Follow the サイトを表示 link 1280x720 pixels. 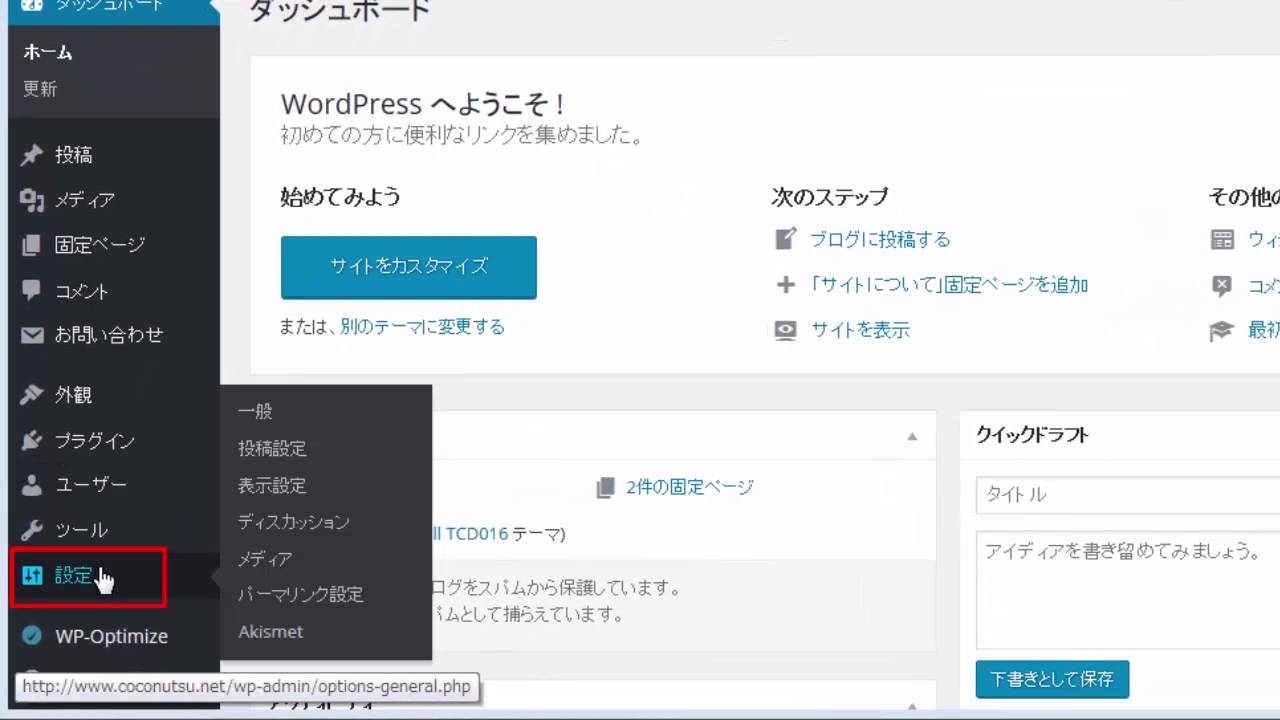click(x=860, y=330)
